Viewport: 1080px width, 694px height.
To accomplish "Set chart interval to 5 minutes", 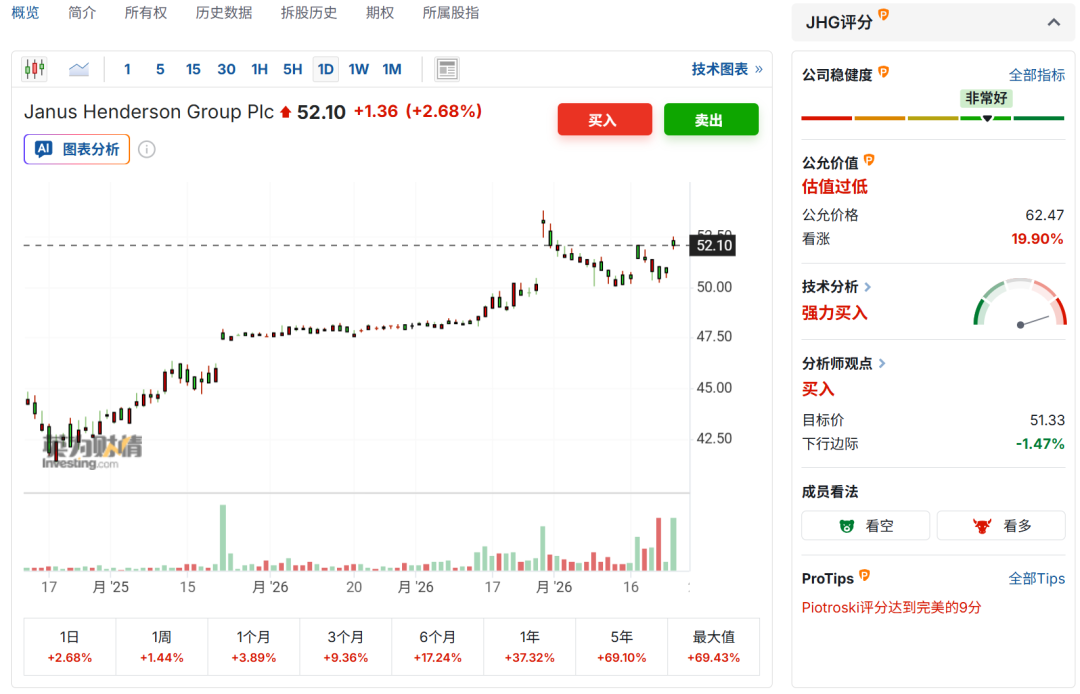I will pyautogui.click(x=160, y=70).
